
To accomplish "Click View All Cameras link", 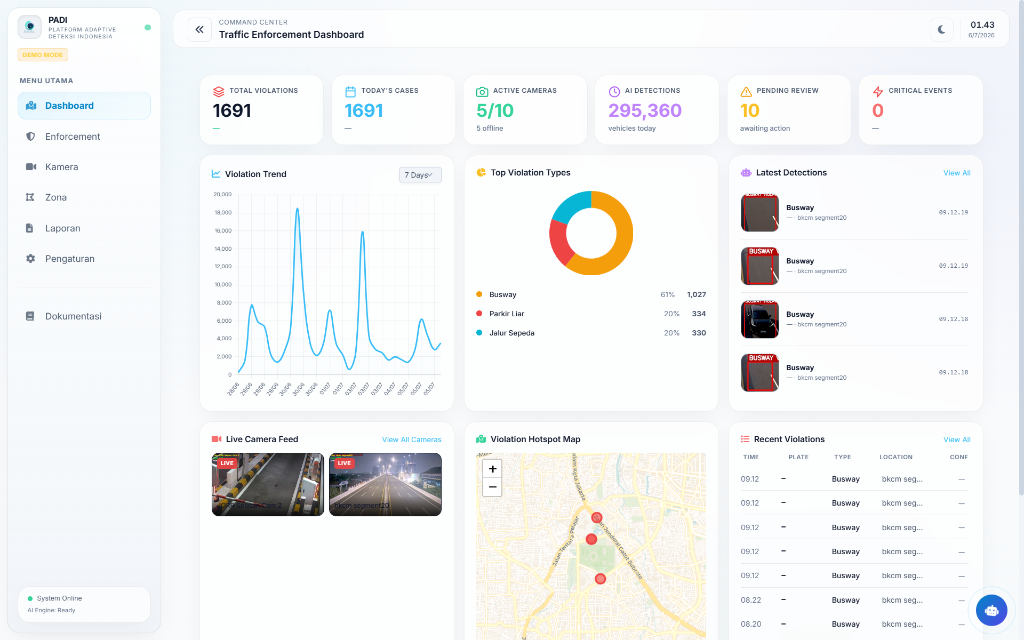I will coord(411,440).
